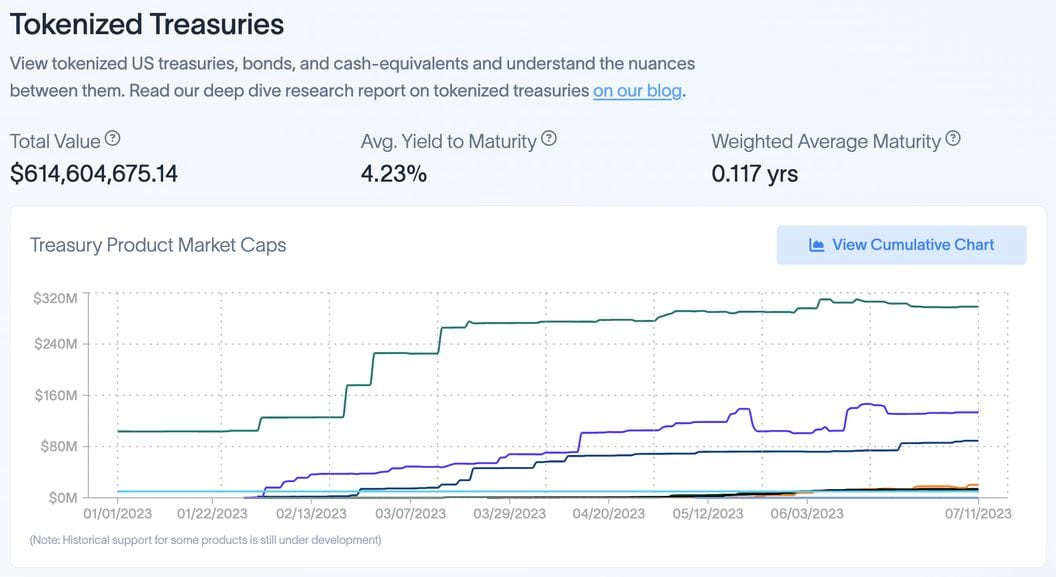Screen dimensions: 1056x577
Task: Click the 07/11/2023 date label
Action: click(977, 514)
